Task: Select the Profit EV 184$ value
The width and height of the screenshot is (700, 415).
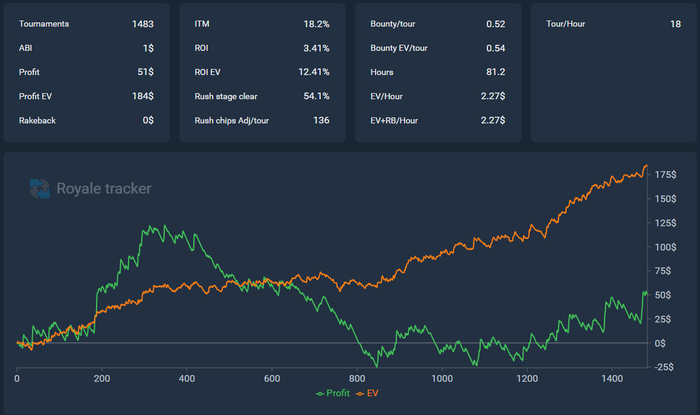Action: pos(141,96)
